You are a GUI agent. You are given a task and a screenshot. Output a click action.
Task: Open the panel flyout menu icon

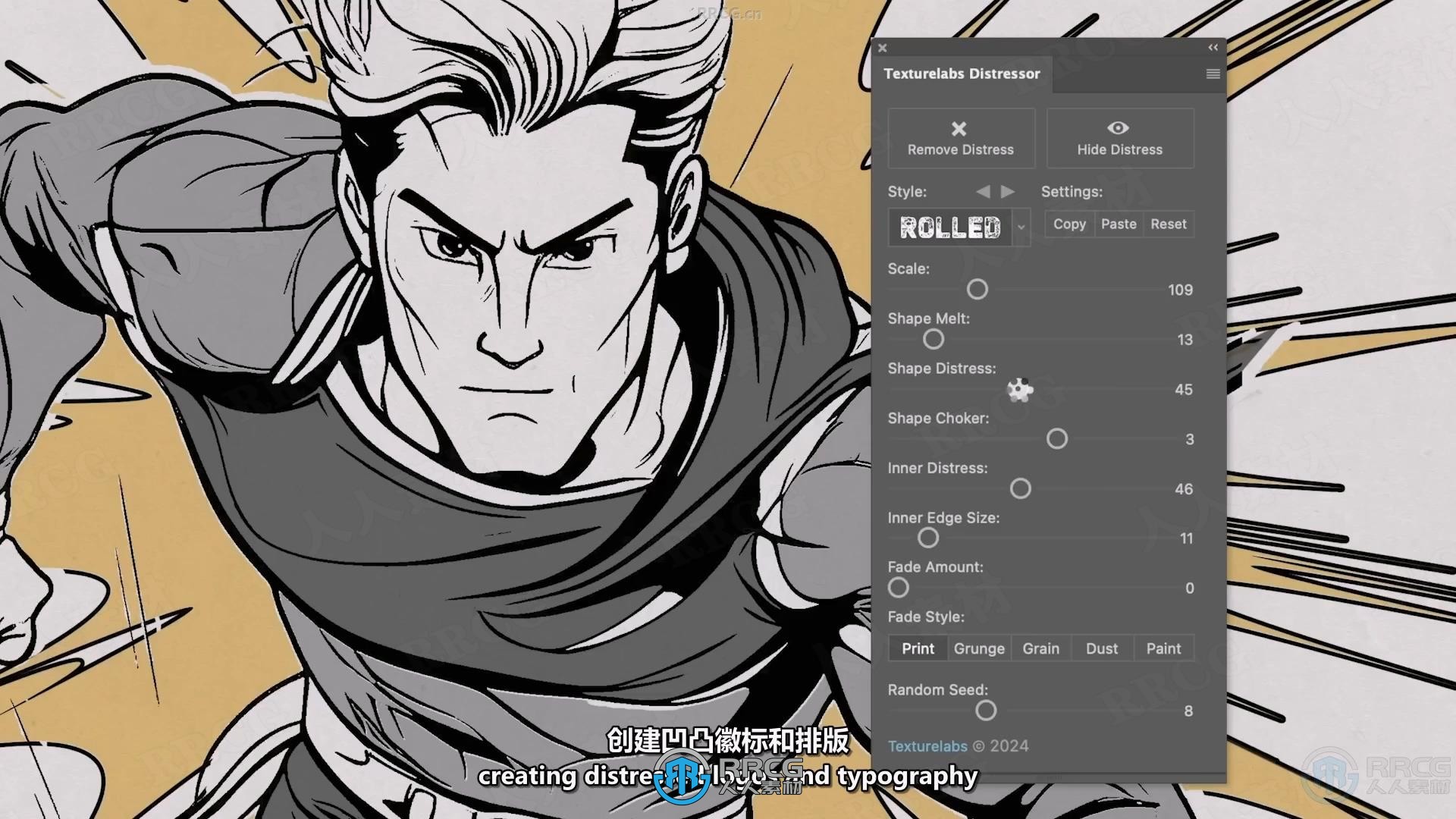pyautogui.click(x=1213, y=74)
